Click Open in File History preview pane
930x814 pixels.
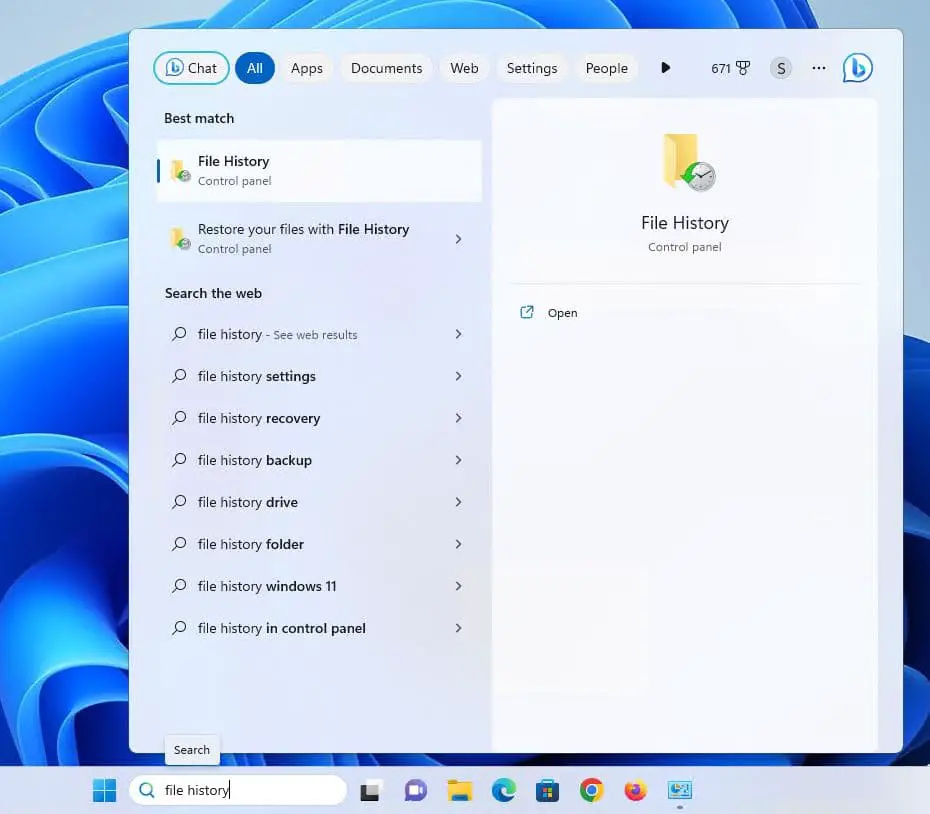click(x=562, y=313)
